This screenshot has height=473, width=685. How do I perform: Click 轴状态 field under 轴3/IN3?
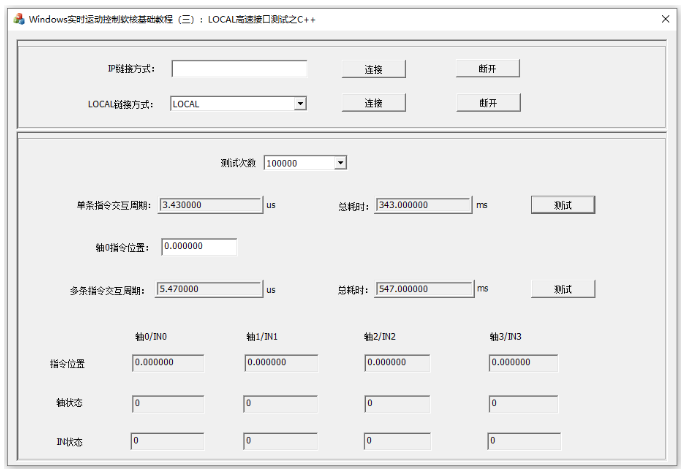pyautogui.click(x=523, y=404)
